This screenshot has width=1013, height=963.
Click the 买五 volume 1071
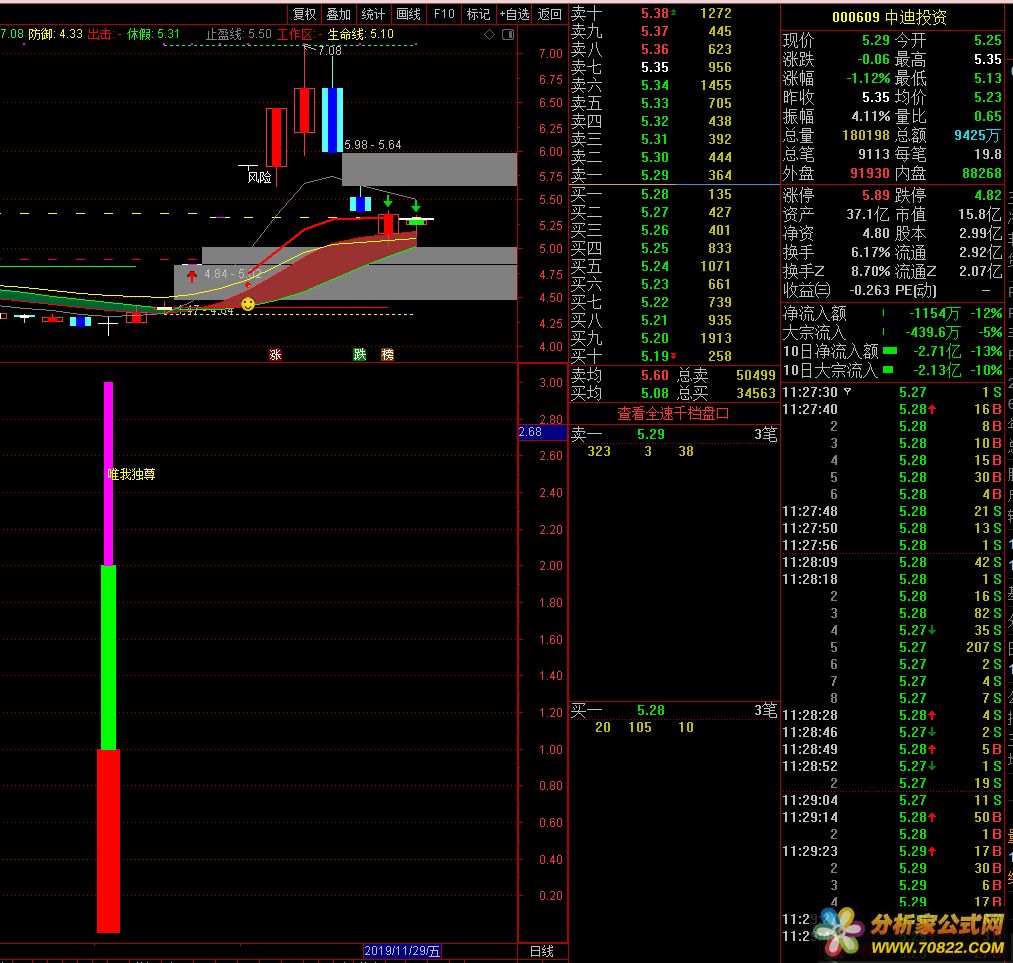pos(716,266)
